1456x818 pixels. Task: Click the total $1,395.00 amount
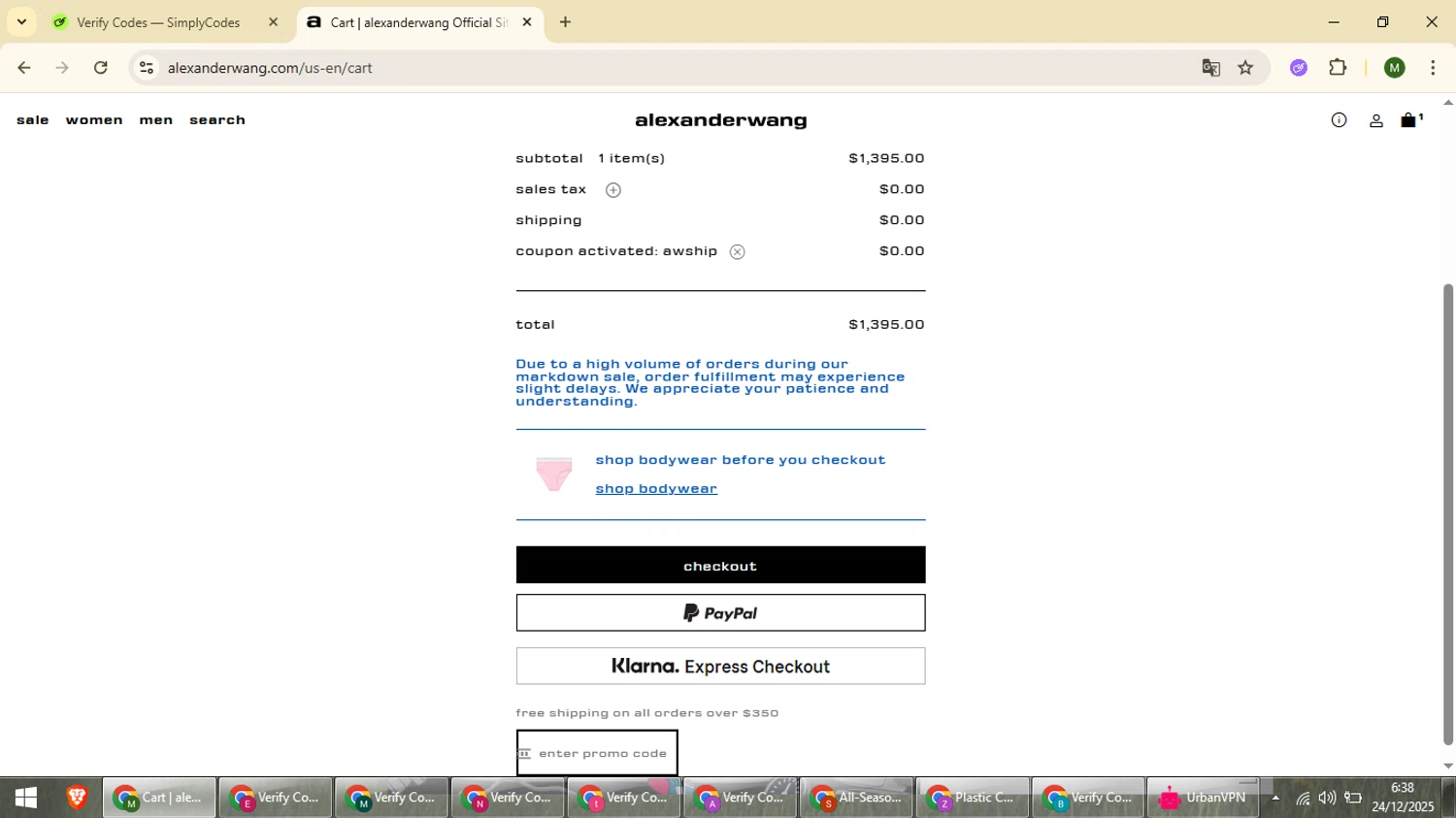coord(886,325)
